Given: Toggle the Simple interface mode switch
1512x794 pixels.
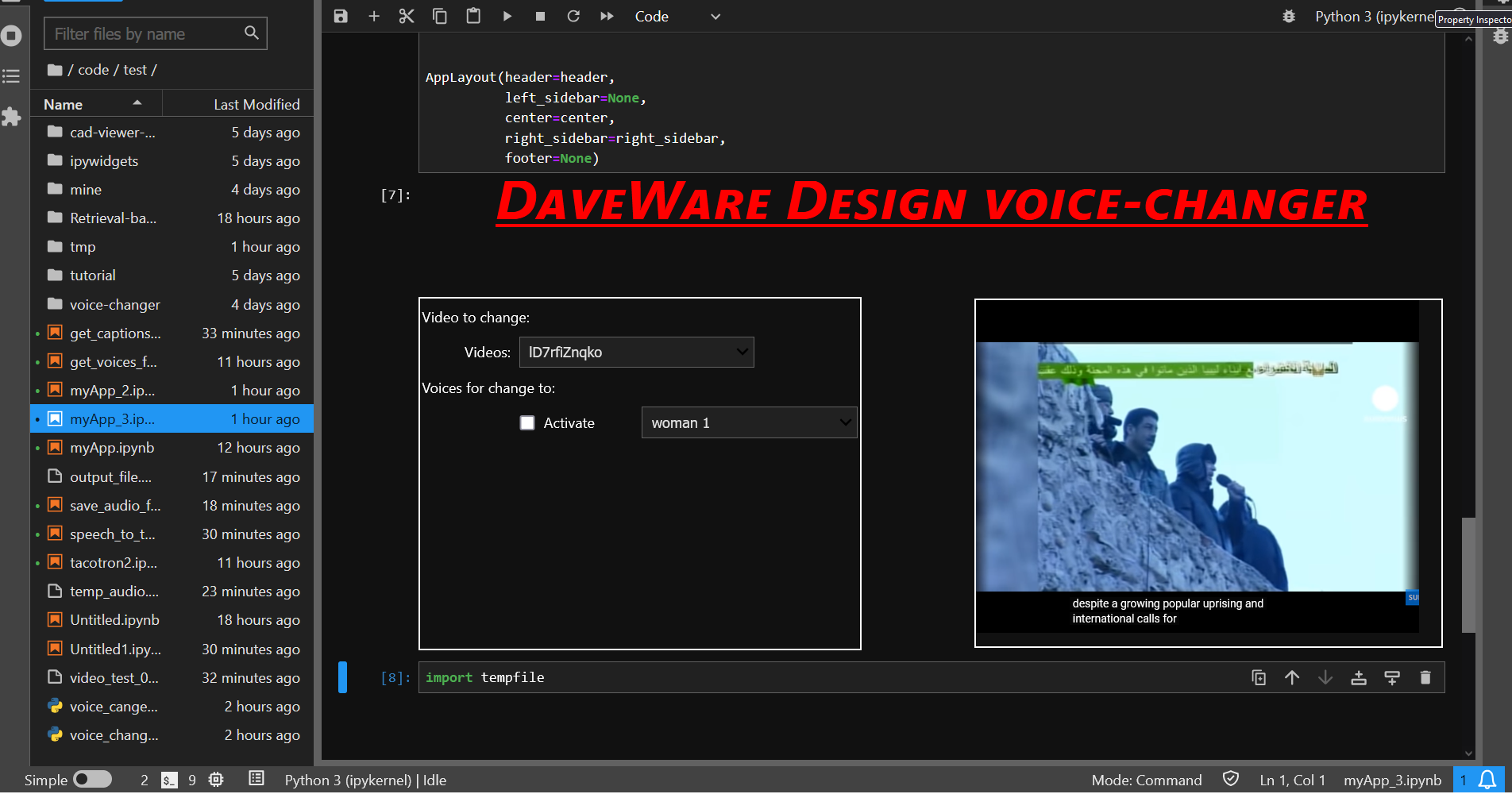Looking at the screenshot, I should click(x=92, y=780).
